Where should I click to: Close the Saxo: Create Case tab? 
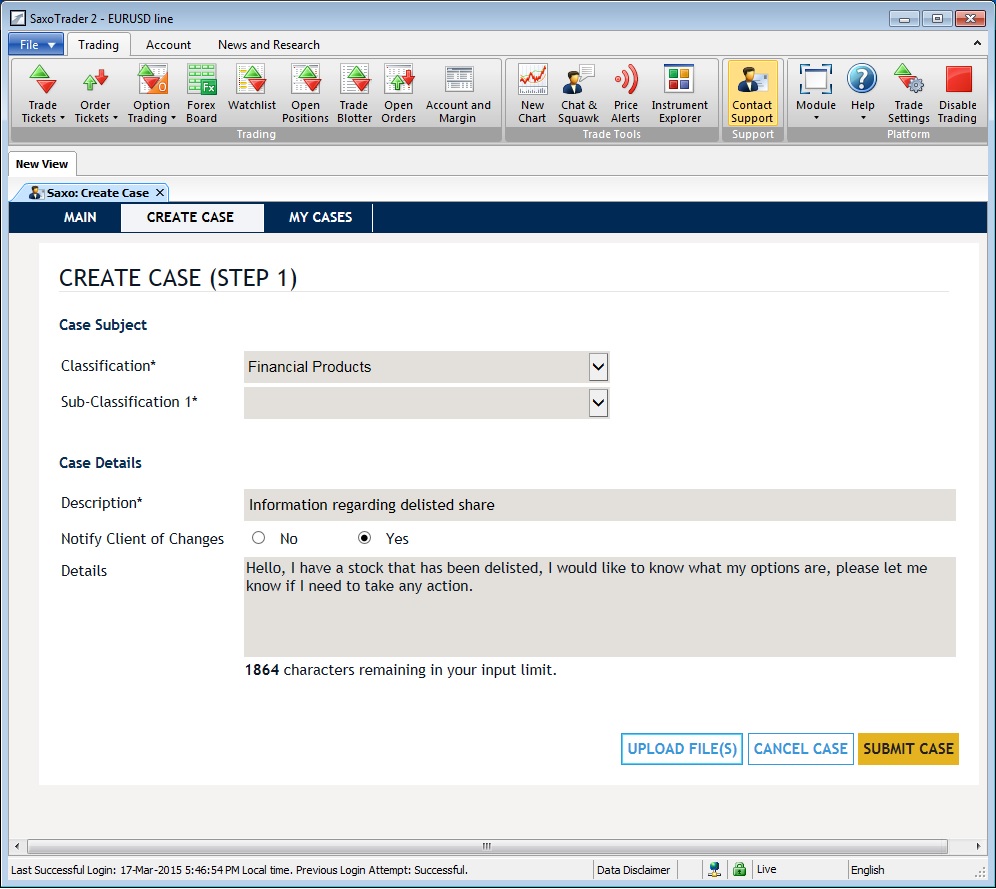point(160,192)
